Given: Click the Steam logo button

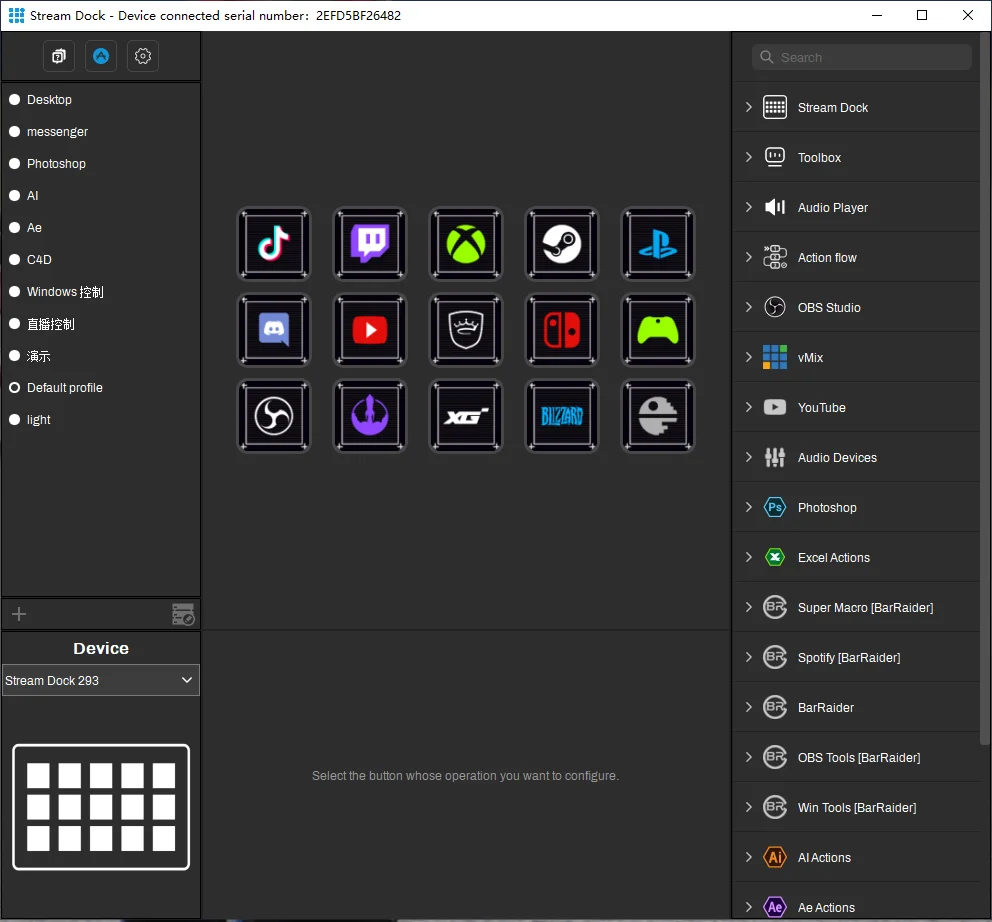Looking at the screenshot, I should pos(561,244).
